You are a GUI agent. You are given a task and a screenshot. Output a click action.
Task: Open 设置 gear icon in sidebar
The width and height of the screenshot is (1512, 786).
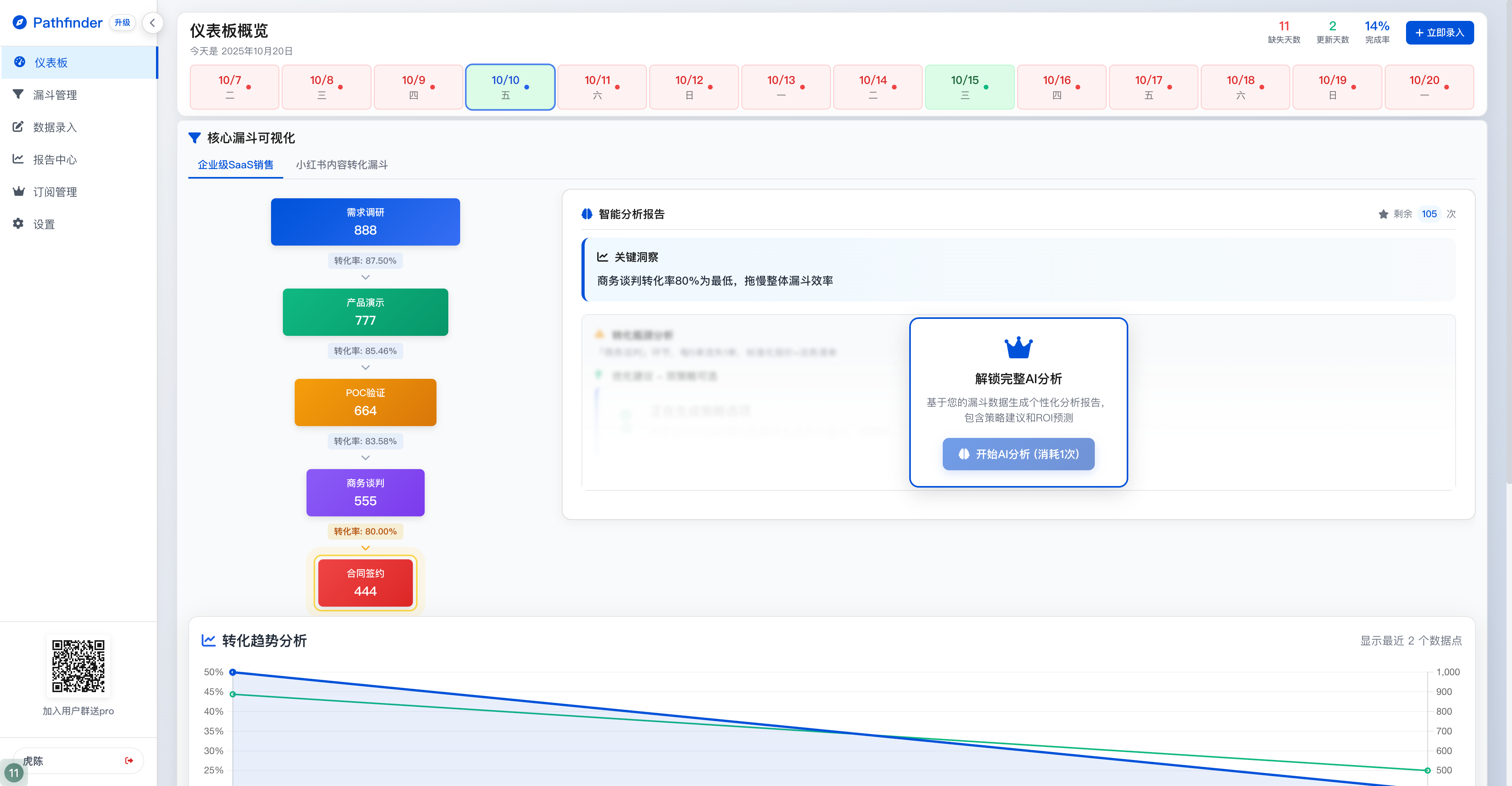pyautogui.click(x=18, y=224)
